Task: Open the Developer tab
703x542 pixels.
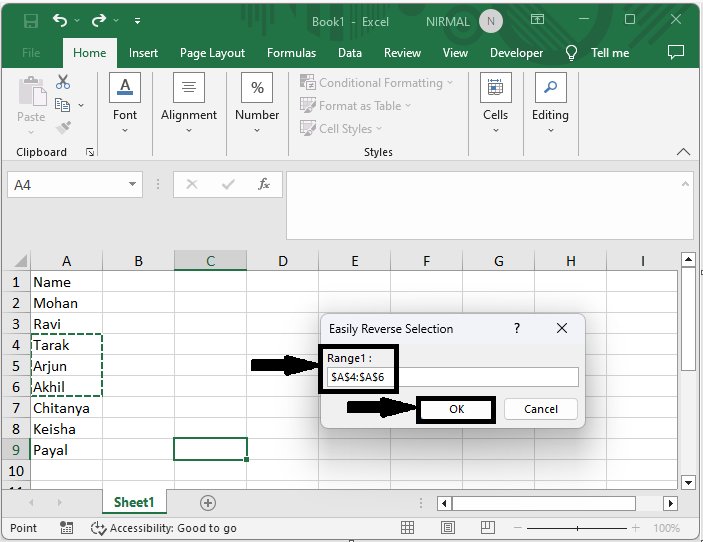Action: [516, 53]
